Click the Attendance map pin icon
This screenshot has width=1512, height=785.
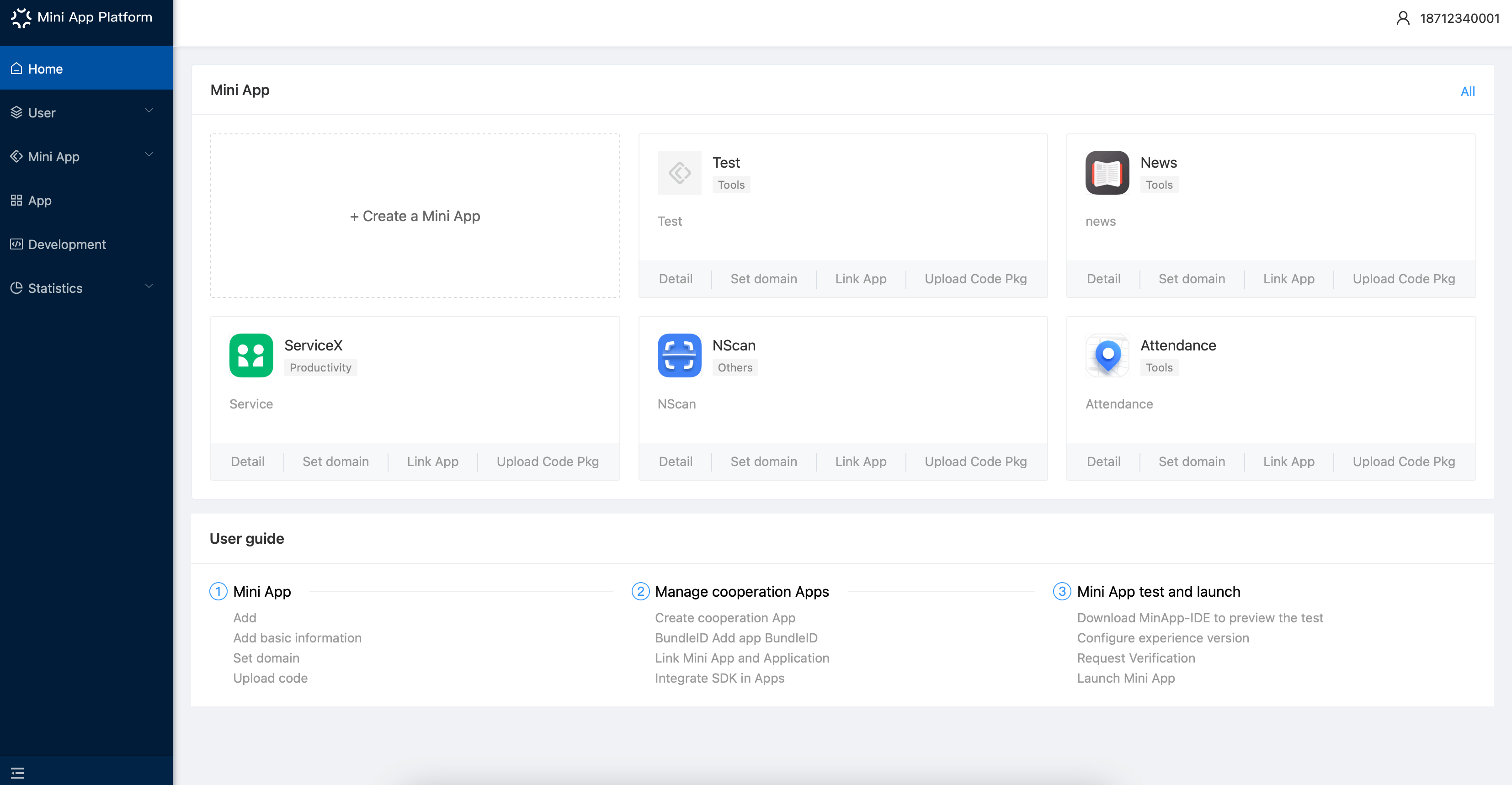(1107, 355)
